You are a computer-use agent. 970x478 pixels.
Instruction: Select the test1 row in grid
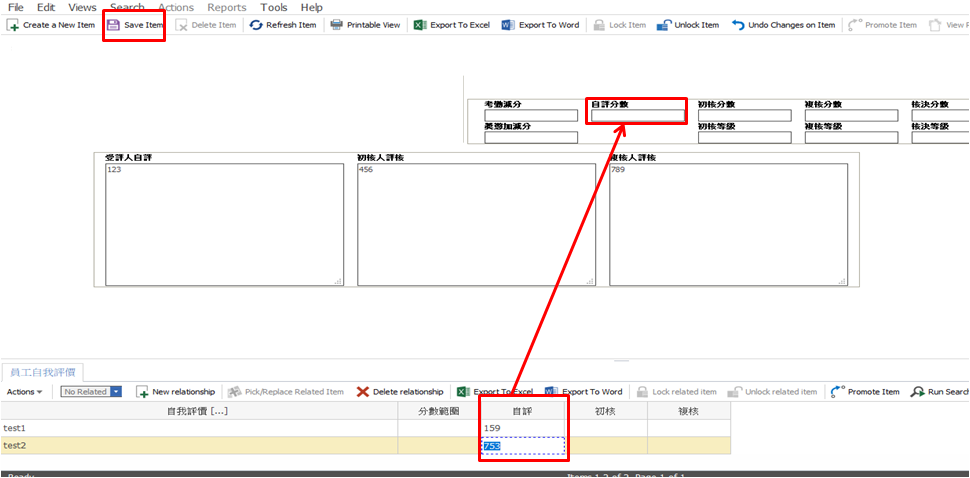click(x=200, y=428)
